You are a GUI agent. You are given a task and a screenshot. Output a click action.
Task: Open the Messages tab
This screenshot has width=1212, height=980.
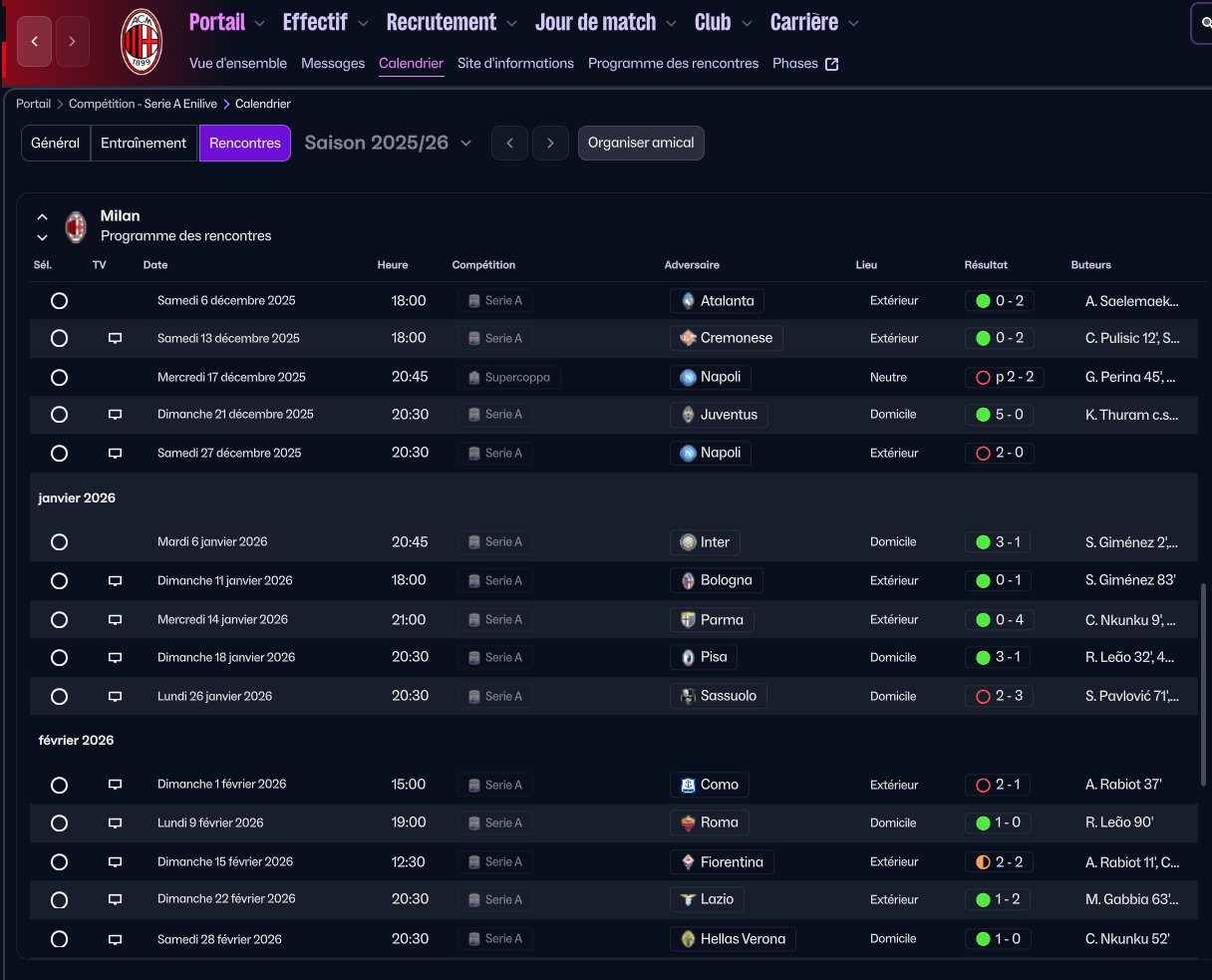(333, 64)
